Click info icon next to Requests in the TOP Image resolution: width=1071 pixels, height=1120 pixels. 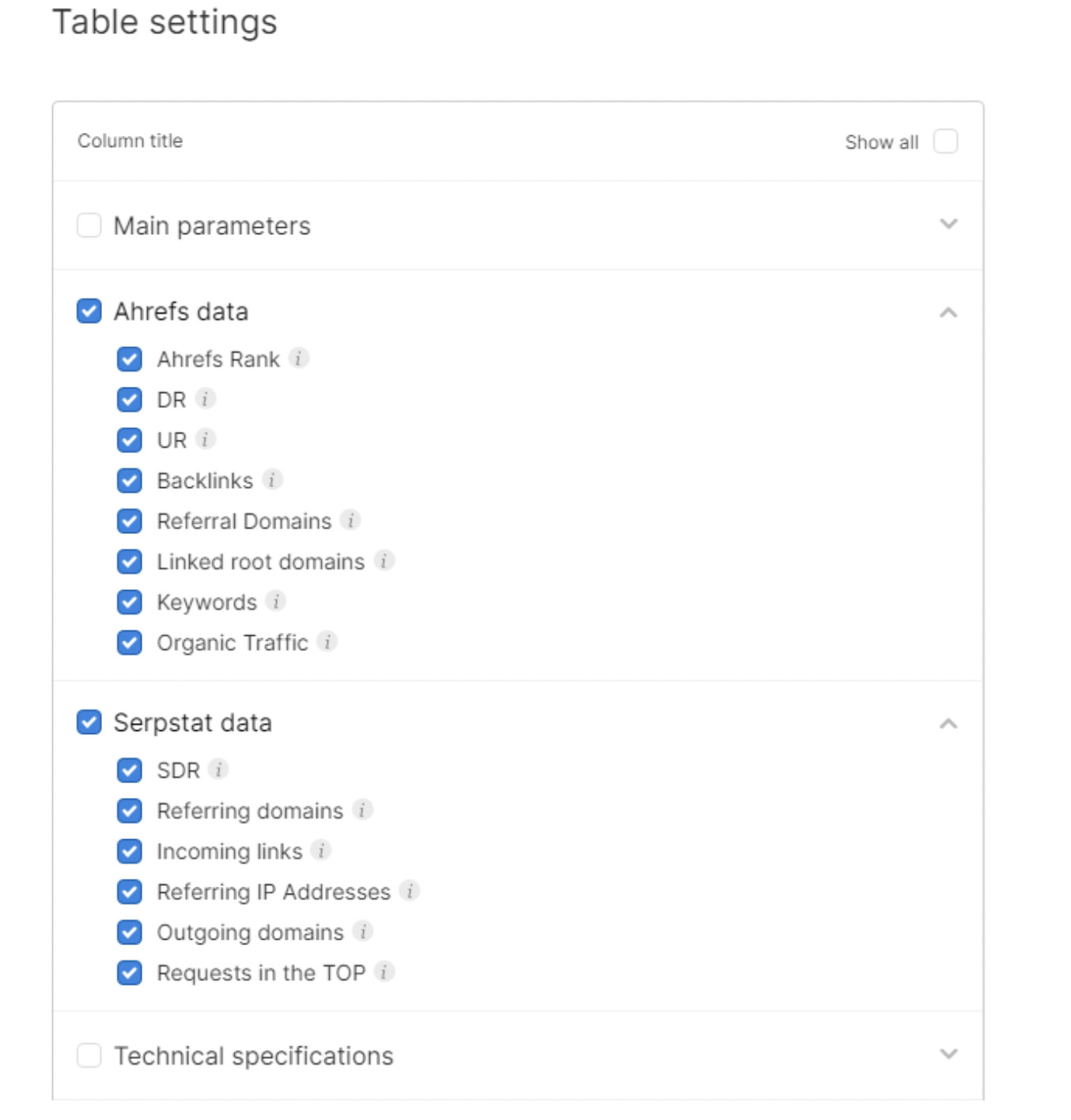[384, 971]
